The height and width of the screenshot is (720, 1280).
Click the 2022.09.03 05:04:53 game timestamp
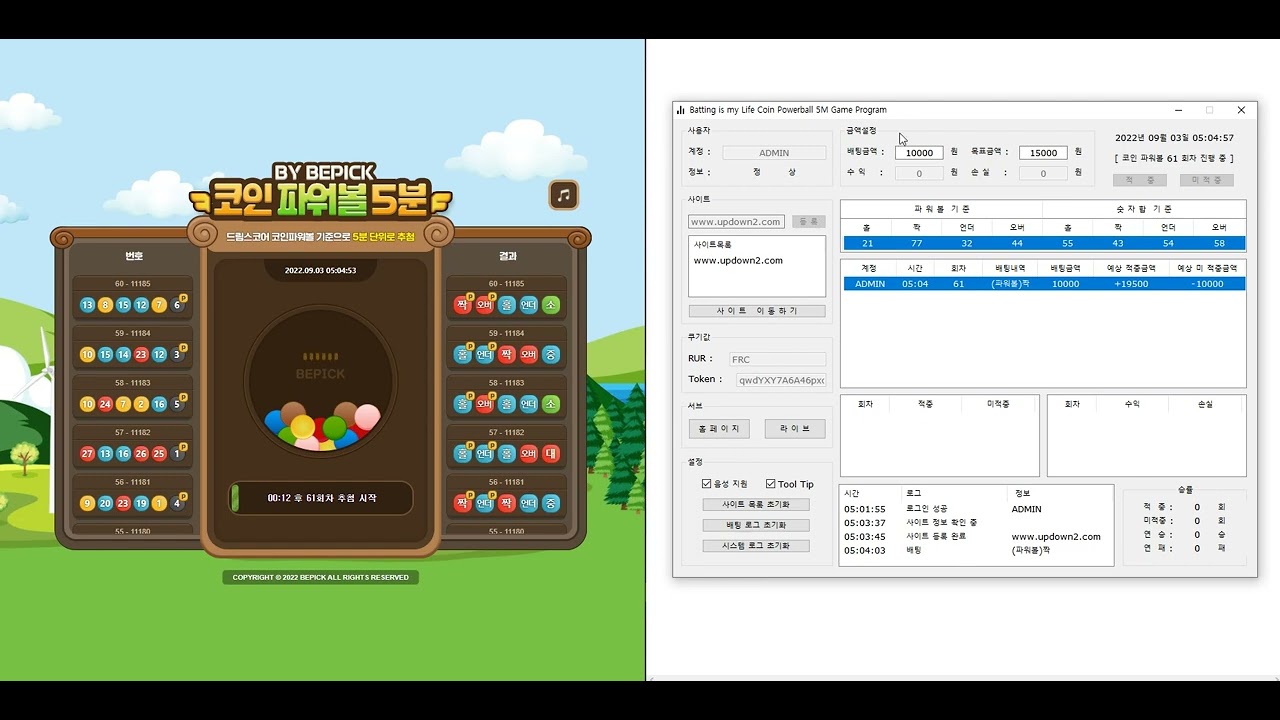[320, 270]
